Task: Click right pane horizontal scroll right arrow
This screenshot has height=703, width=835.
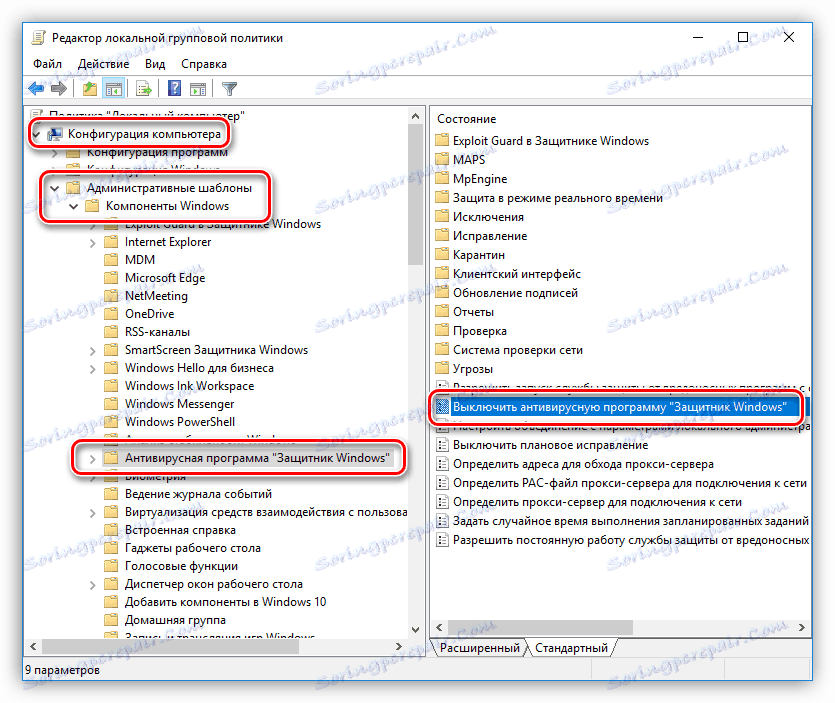Action: coord(801,628)
